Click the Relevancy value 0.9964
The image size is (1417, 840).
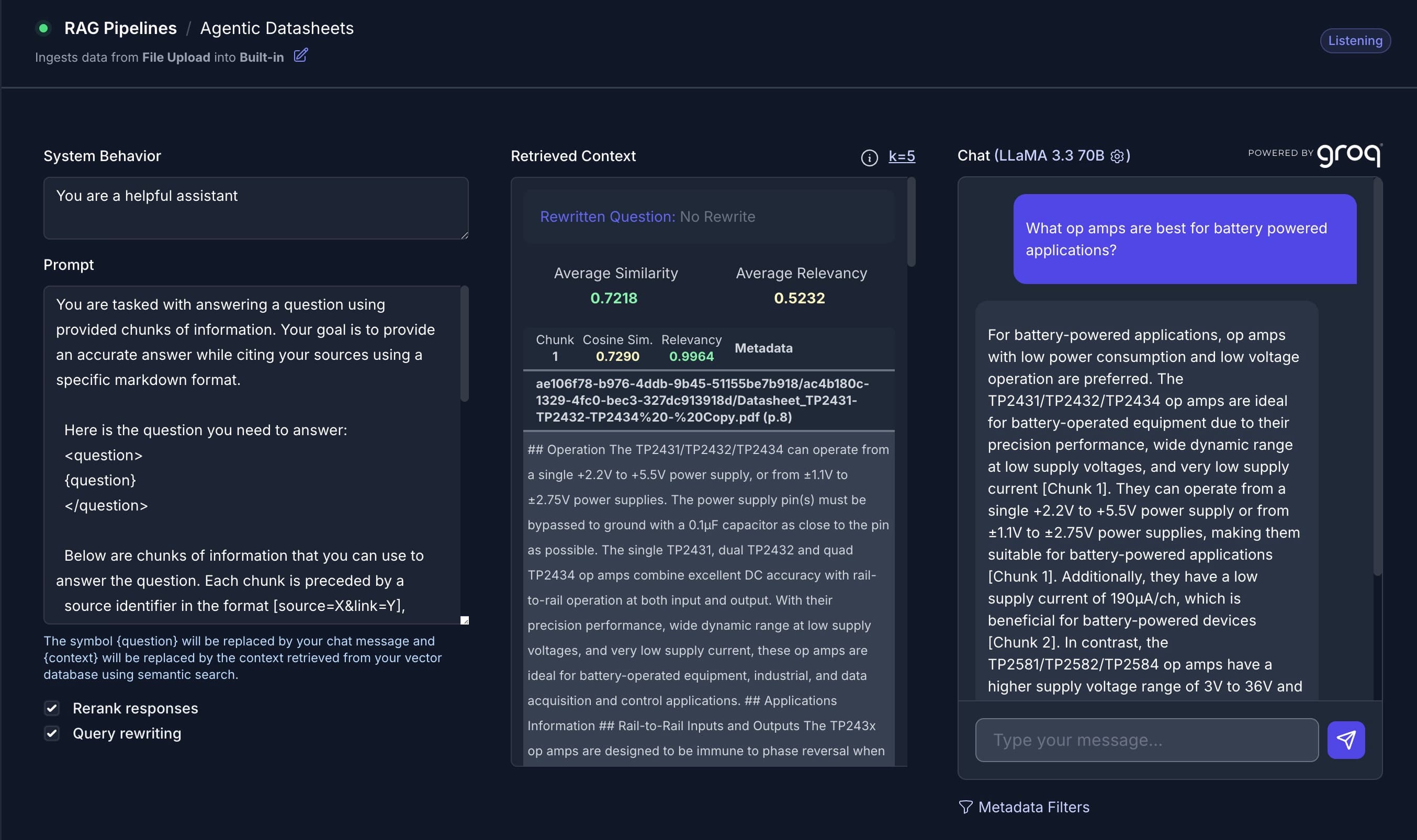point(691,356)
